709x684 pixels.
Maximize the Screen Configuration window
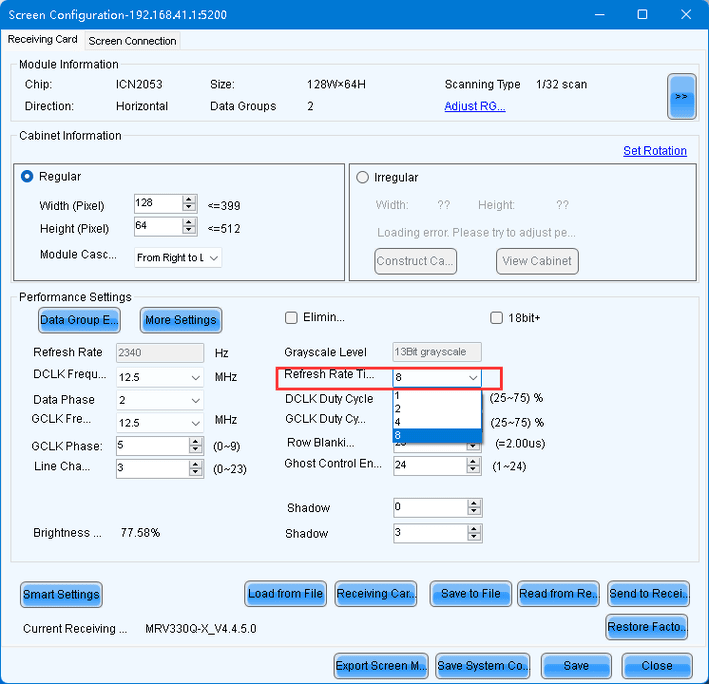point(642,14)
